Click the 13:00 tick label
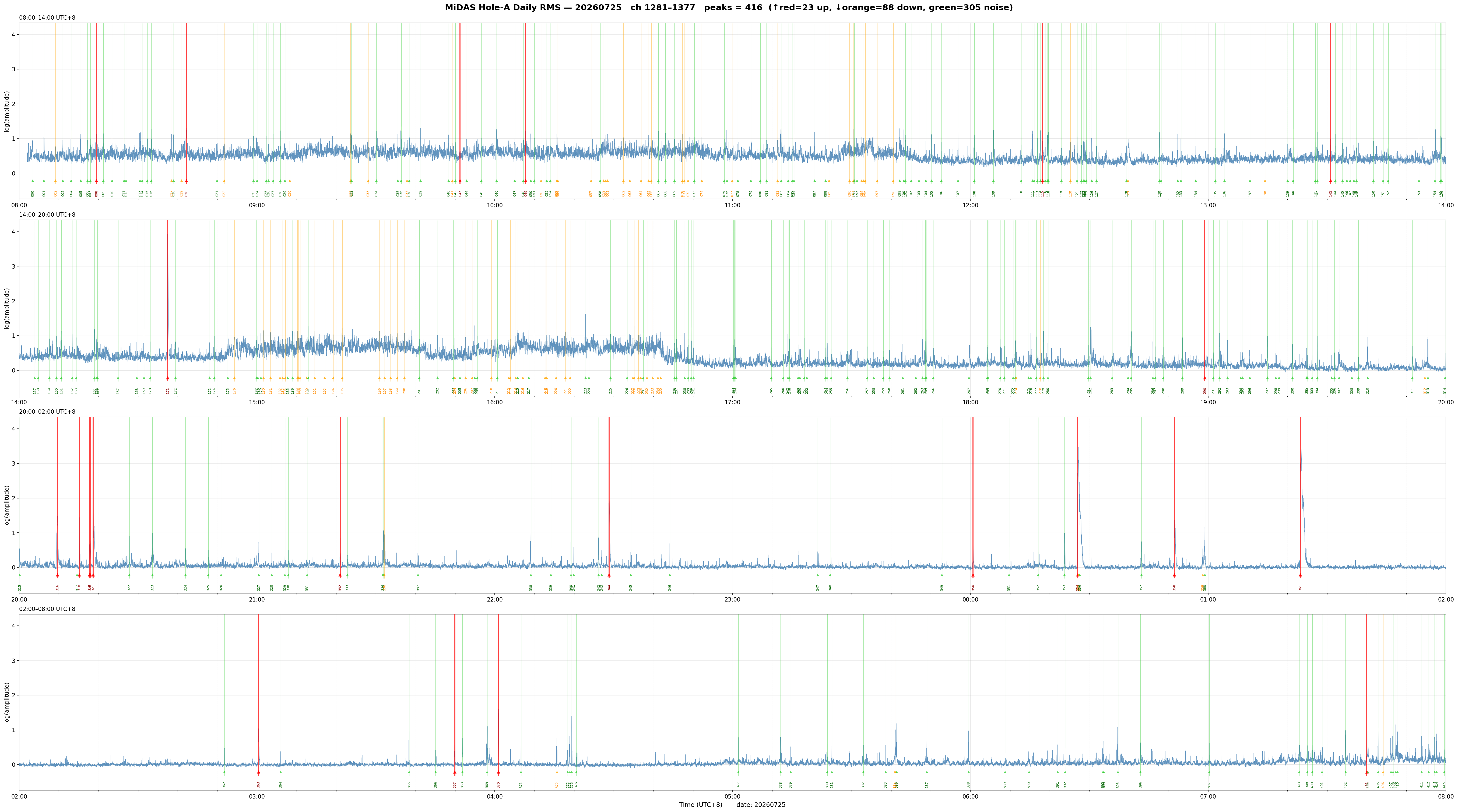 point(1208,205)
